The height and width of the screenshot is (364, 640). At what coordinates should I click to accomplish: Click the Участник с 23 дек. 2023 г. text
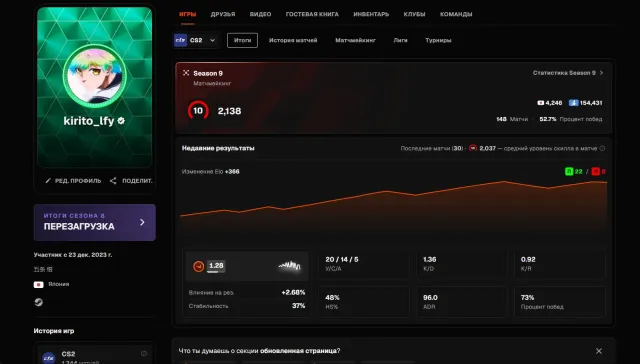pos(73,255)
